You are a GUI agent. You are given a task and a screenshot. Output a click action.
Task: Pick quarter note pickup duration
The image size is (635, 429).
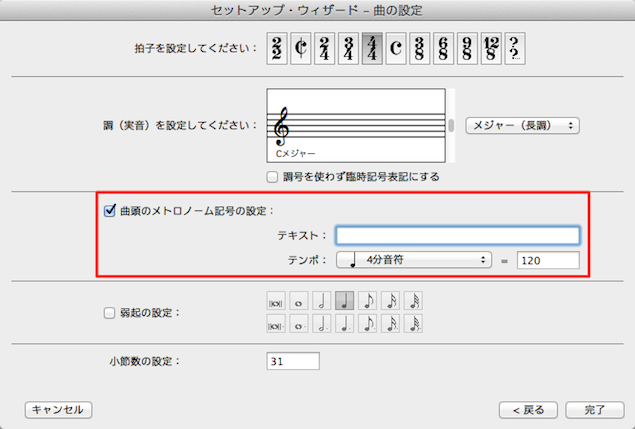pos(345,301)
